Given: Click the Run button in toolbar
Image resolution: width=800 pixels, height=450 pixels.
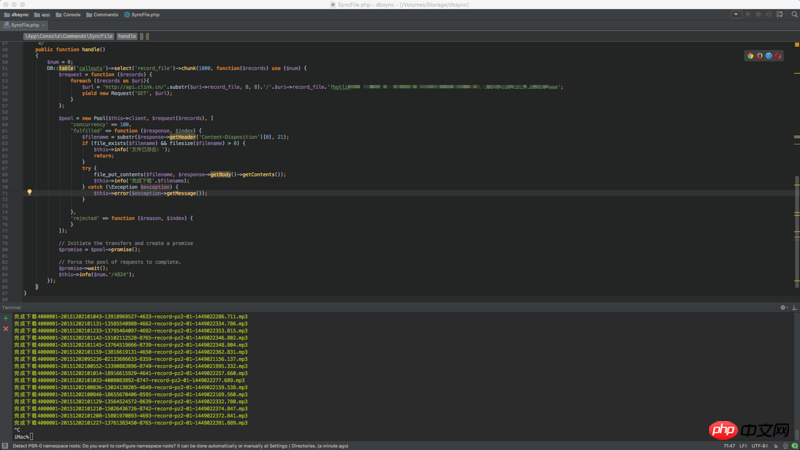Looking at the screenshot, I should (747, 15).
